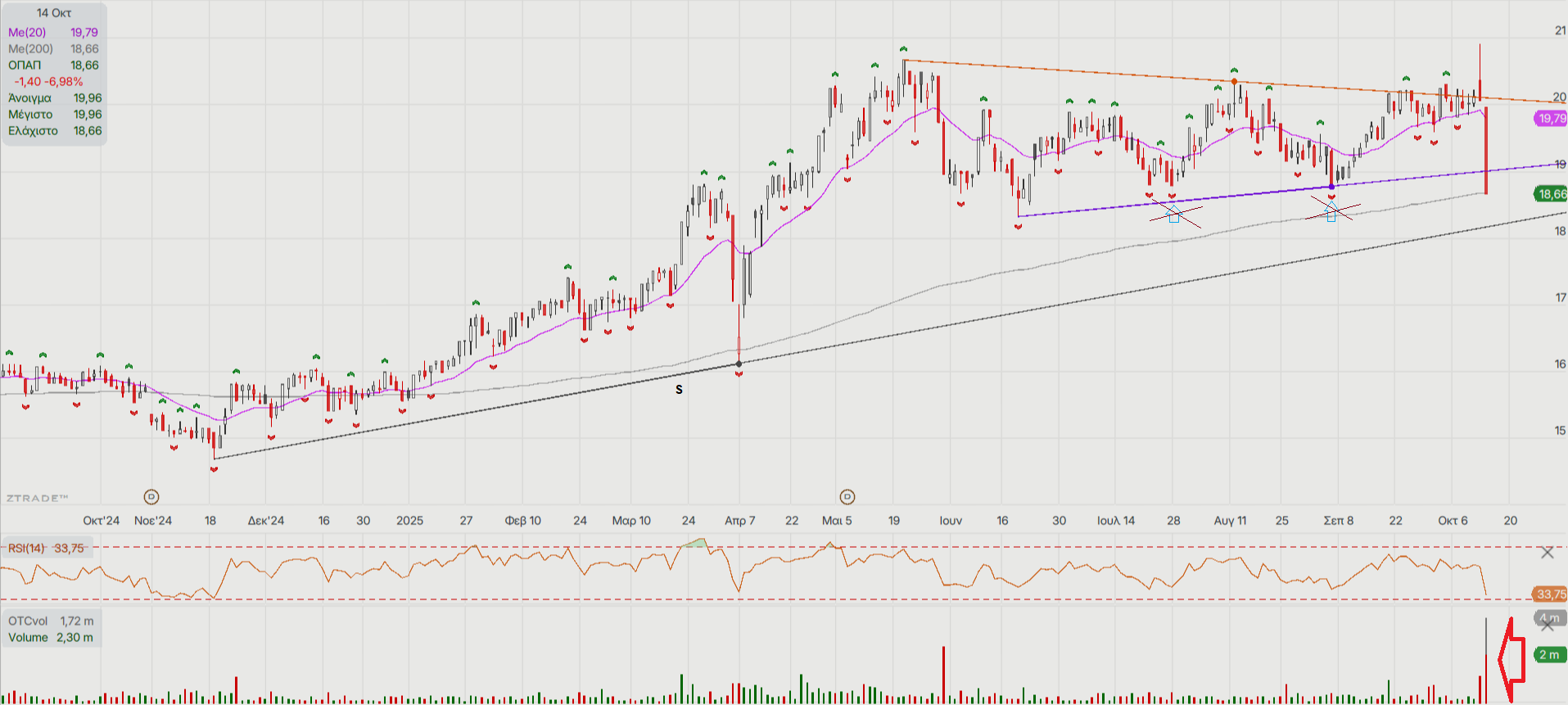1568x705 pixels.
Task: Click the orange 33,75 RSI value tag
Action: (x=1550, y=594)
